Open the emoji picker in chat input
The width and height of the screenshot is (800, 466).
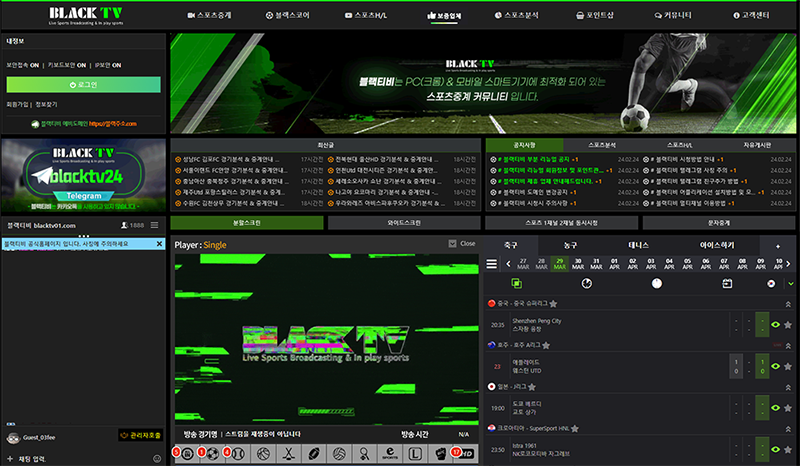[x=157, y=459]
